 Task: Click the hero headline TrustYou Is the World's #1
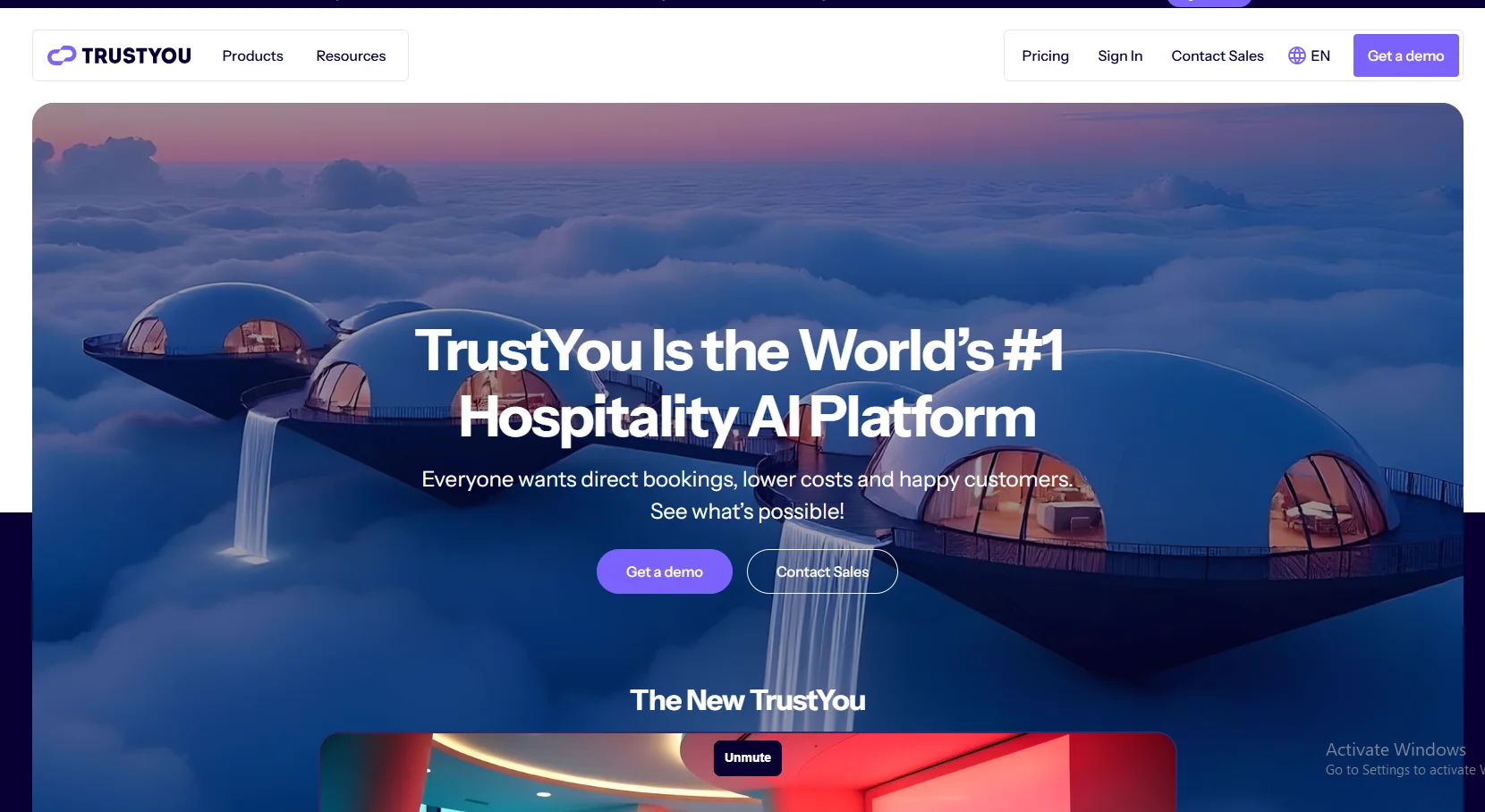(x=740, y=350)
